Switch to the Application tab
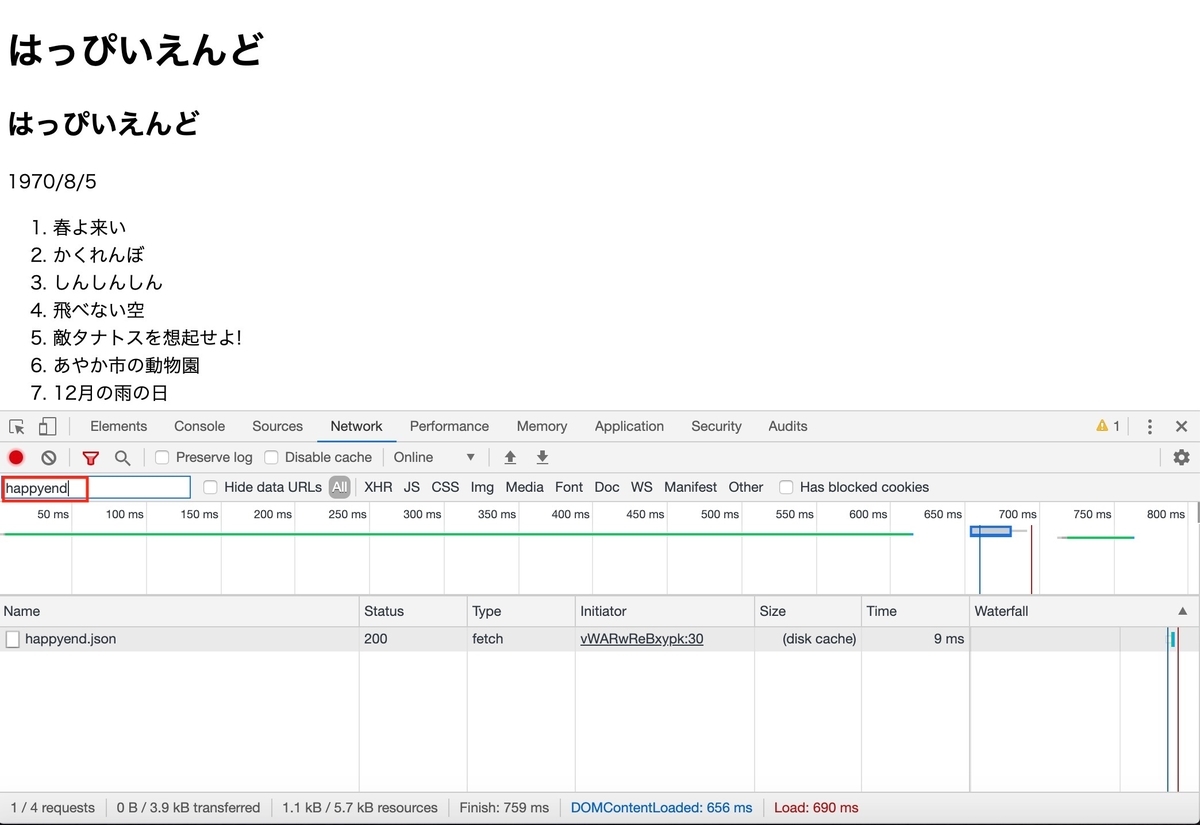Screen dimensions: 1200x825 pos(629,426)
